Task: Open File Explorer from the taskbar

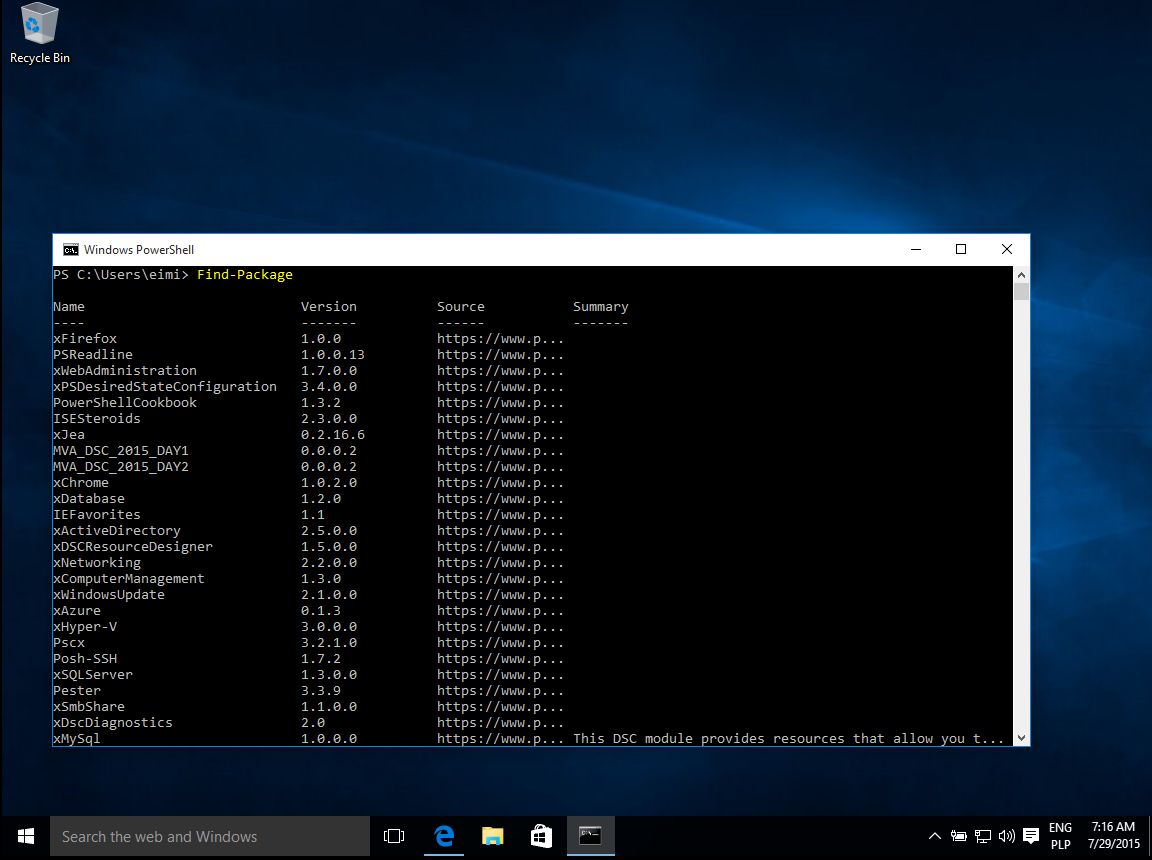Action: point(492,836)
